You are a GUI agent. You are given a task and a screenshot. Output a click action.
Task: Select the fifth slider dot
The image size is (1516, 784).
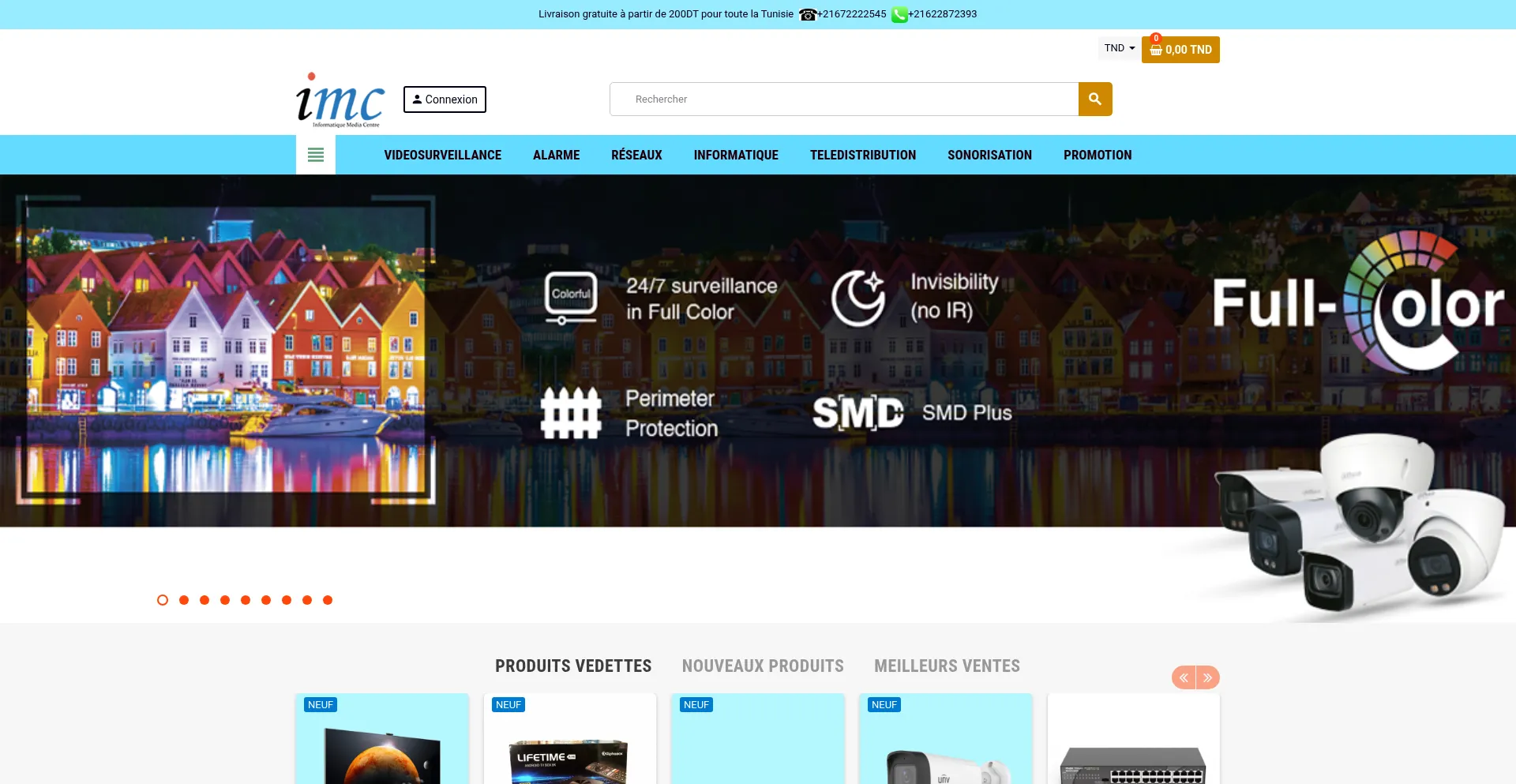point(246,600)
